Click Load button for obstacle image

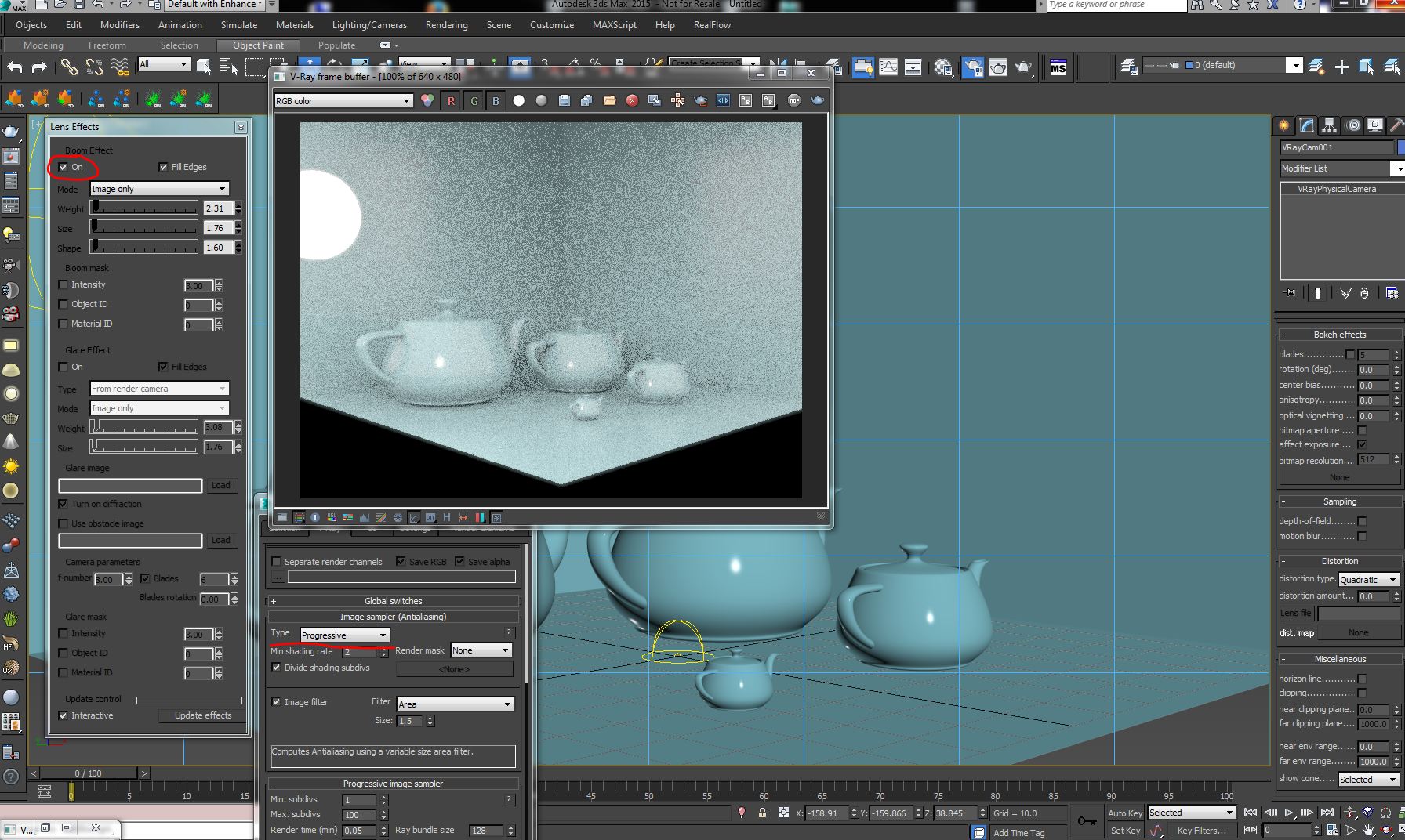click(x=221, y=541)
